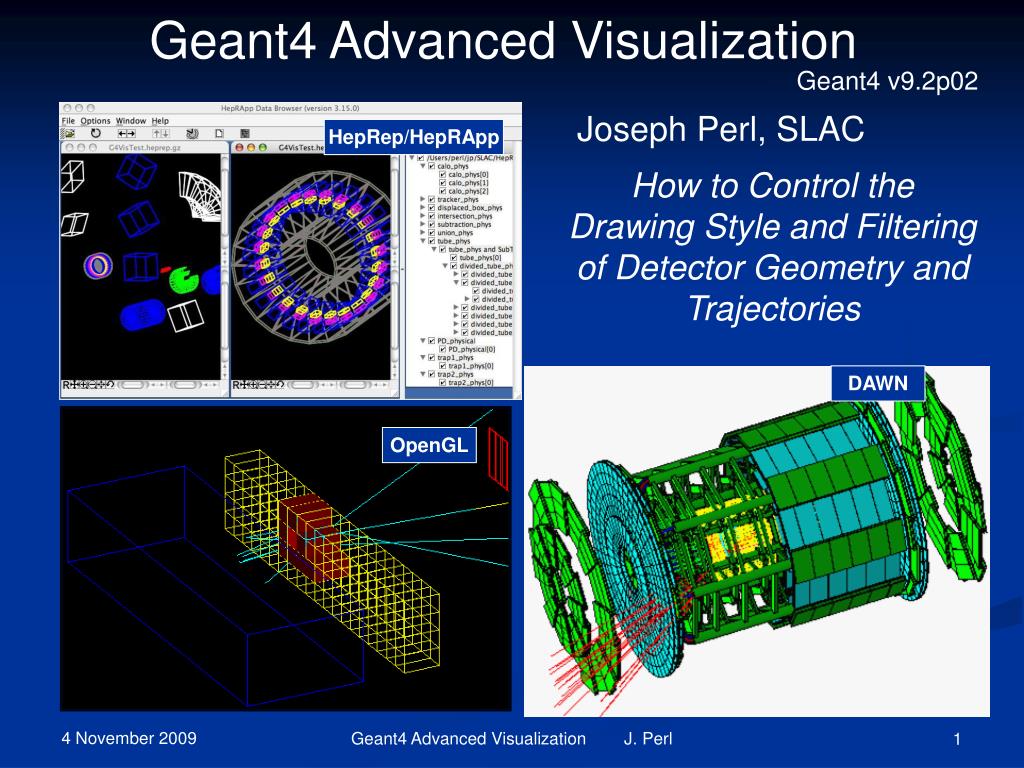Collapse the trap2_phys node

(423, 375)
